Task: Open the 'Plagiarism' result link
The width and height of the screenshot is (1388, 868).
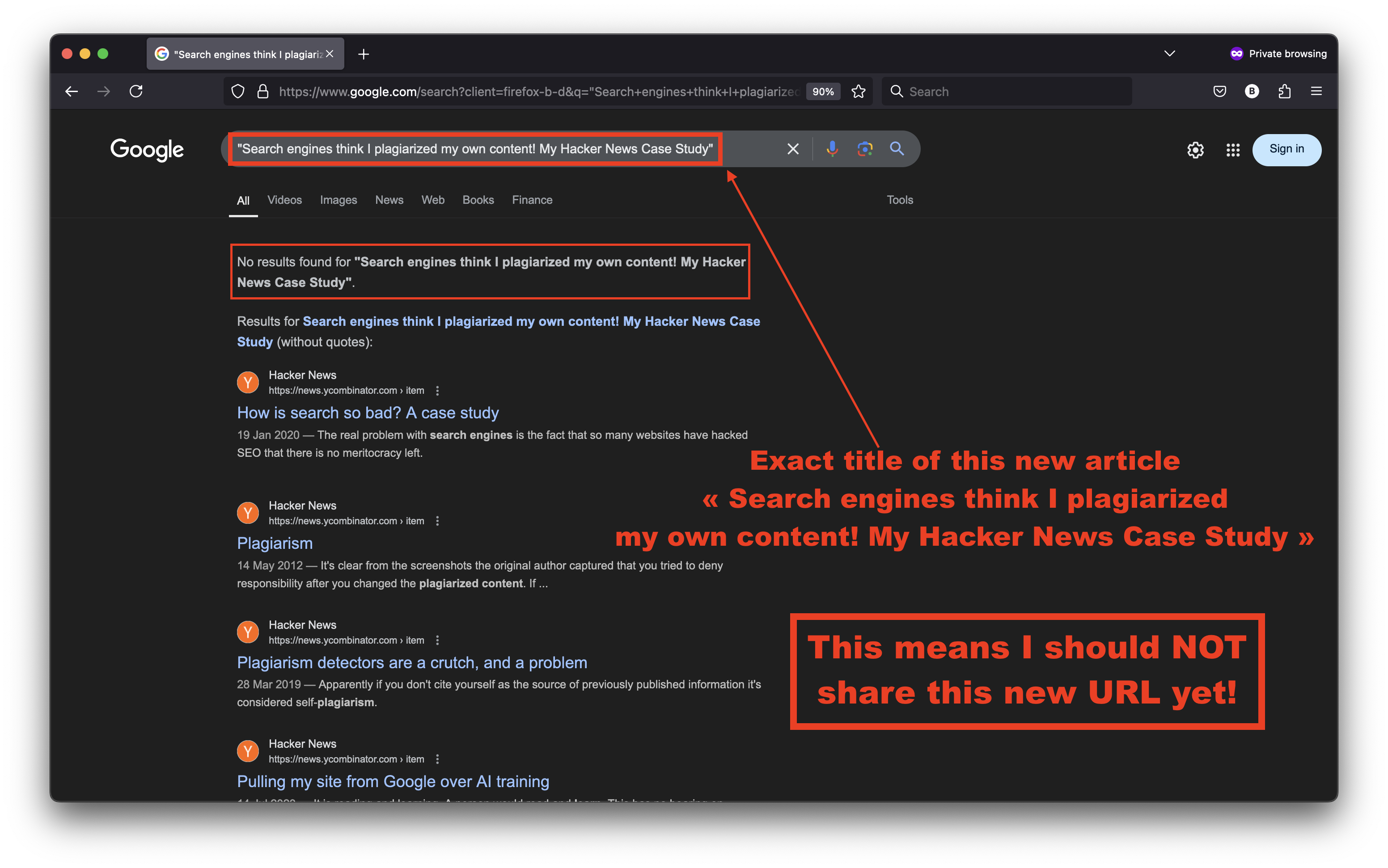Action: 275,543
